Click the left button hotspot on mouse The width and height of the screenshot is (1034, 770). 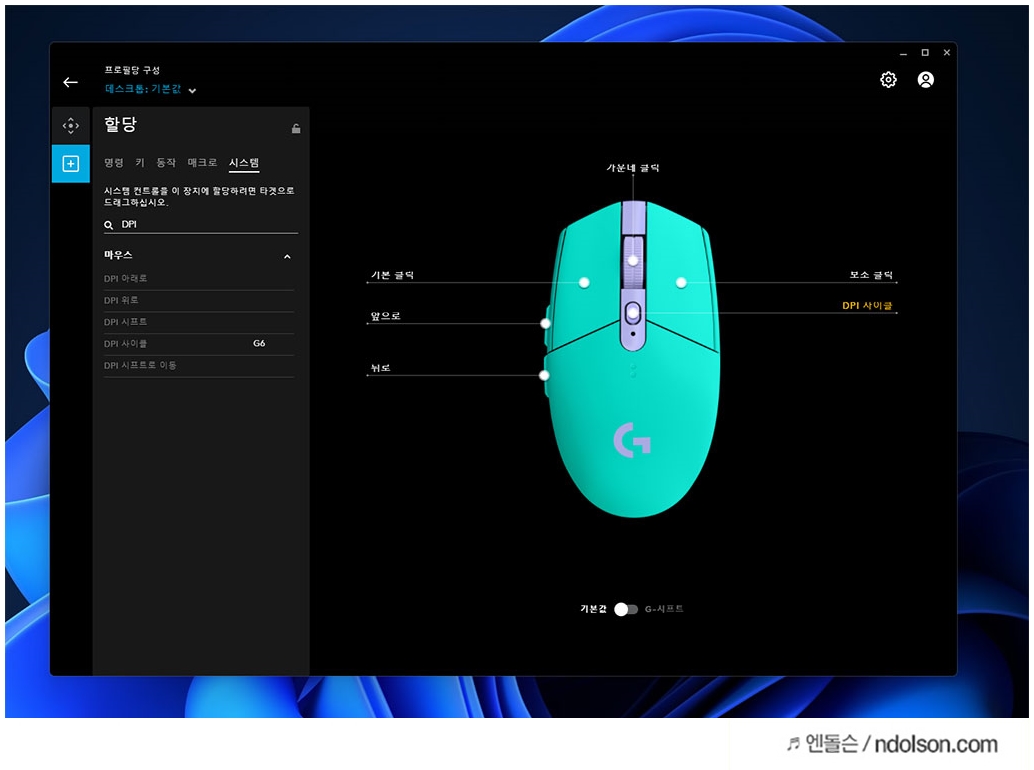(584, 283)
